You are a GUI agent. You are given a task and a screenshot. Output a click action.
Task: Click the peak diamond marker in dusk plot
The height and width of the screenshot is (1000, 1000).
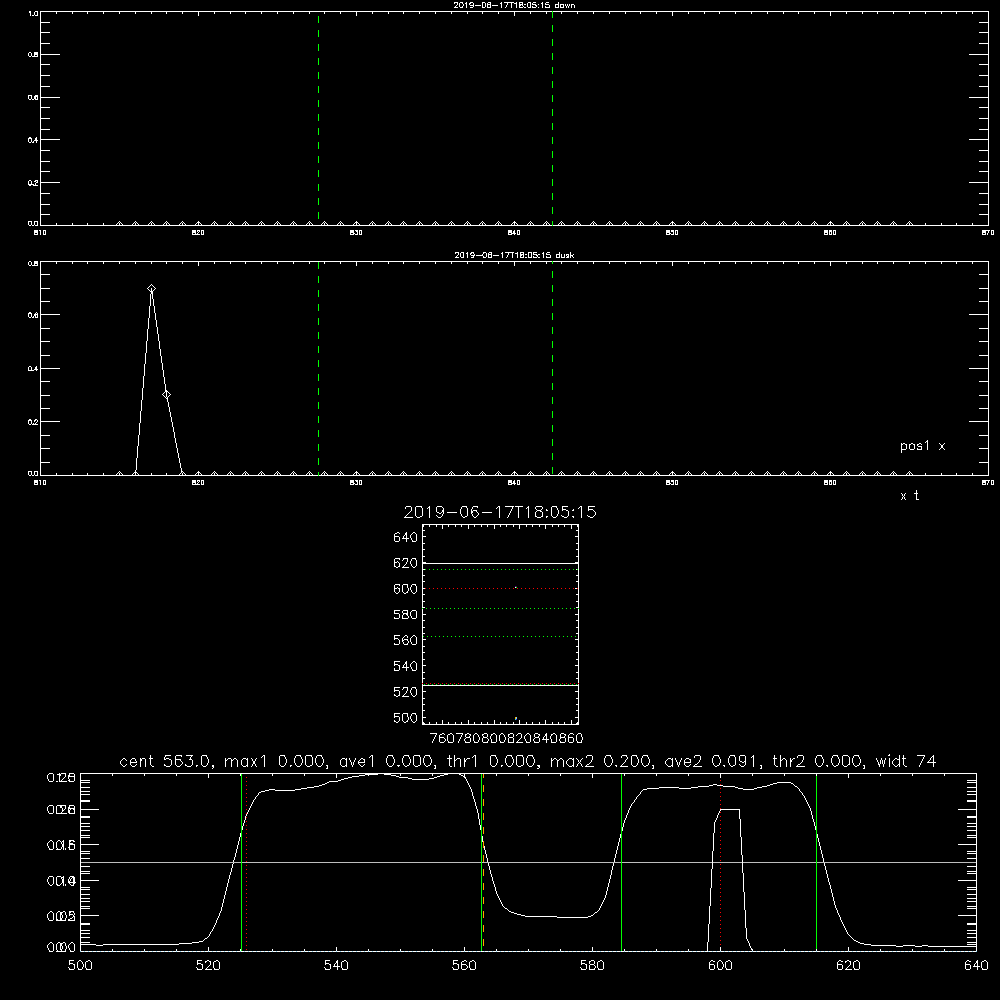[151, 289]
